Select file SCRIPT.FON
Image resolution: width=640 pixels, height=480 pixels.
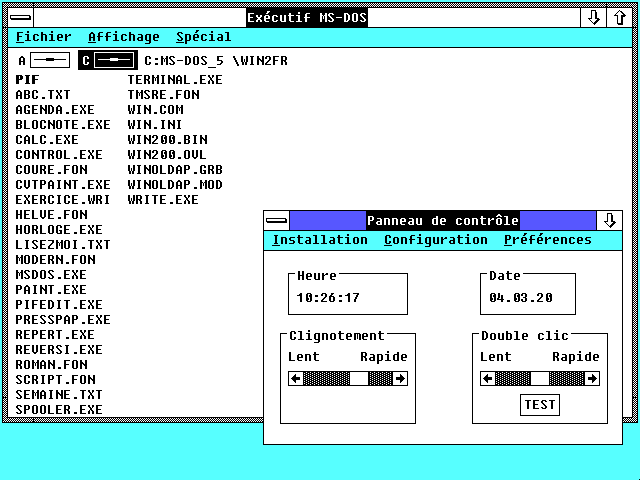coord(56,380)
